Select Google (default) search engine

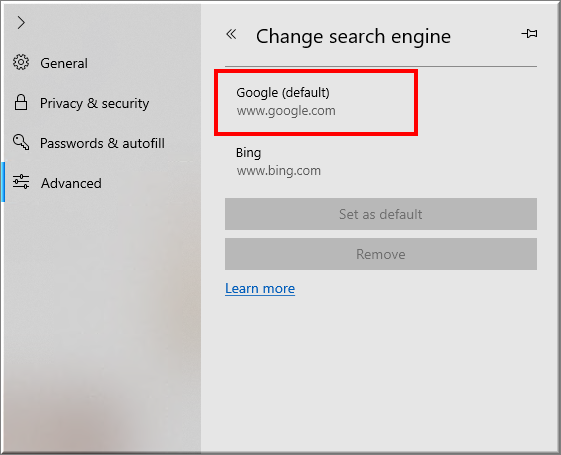[x=316, y=102]
